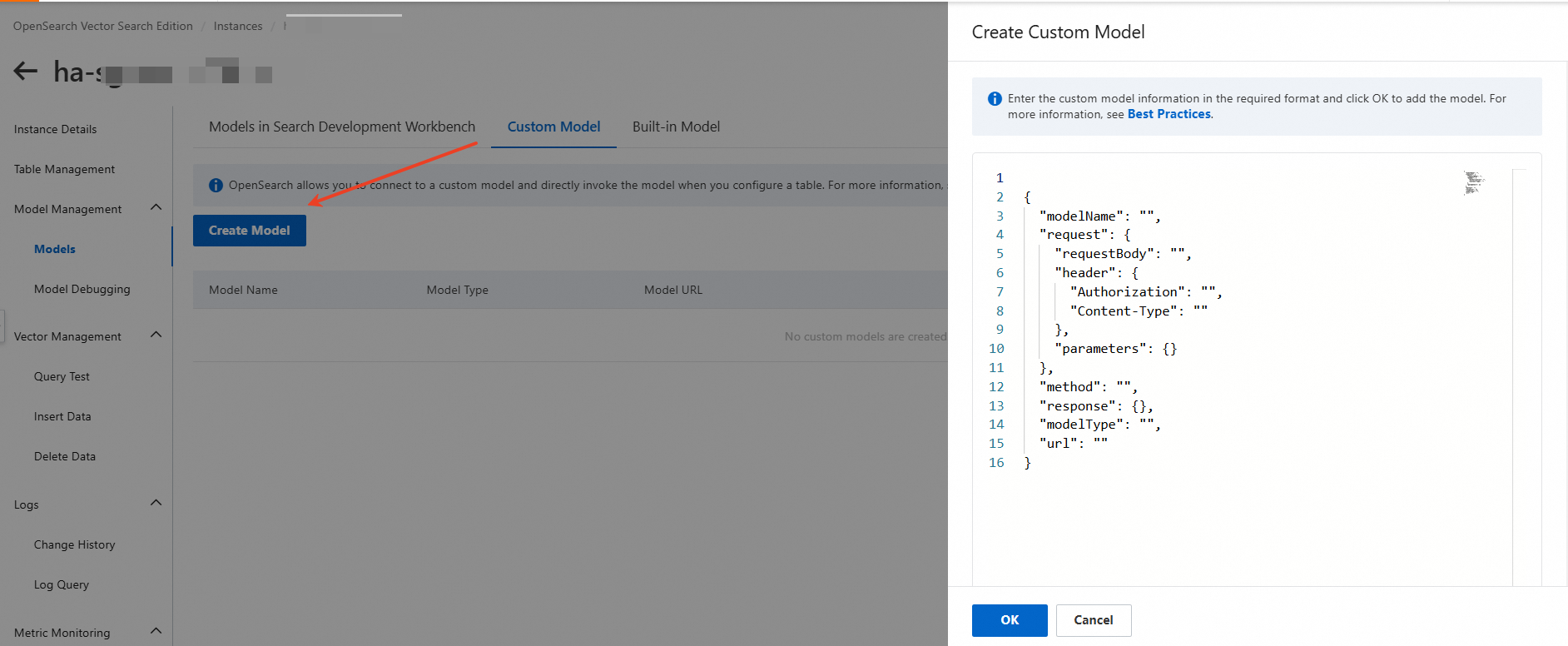
Task: Click the modelName line in JSON editor
Action: (x=1099, y=216)
